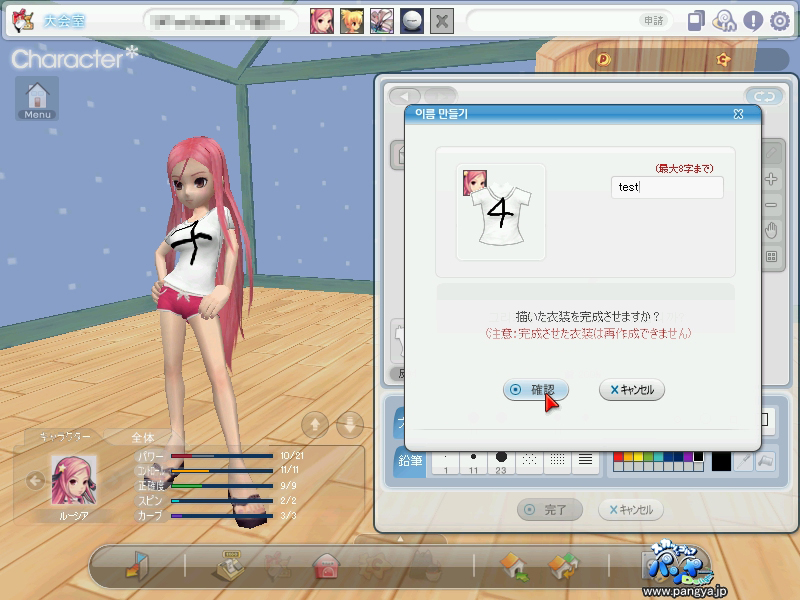Switch to the 全体 tab
This screenshot has width=800, height=600.
point(143,437)
